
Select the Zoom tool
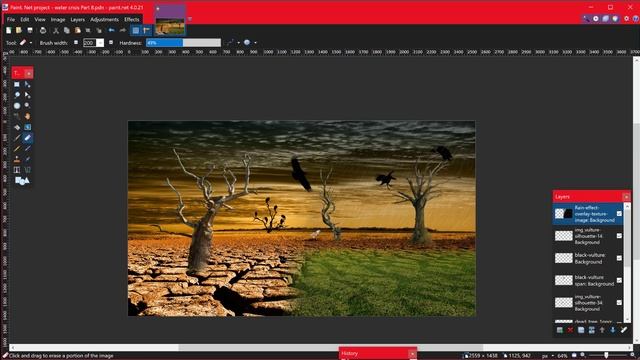27,106
